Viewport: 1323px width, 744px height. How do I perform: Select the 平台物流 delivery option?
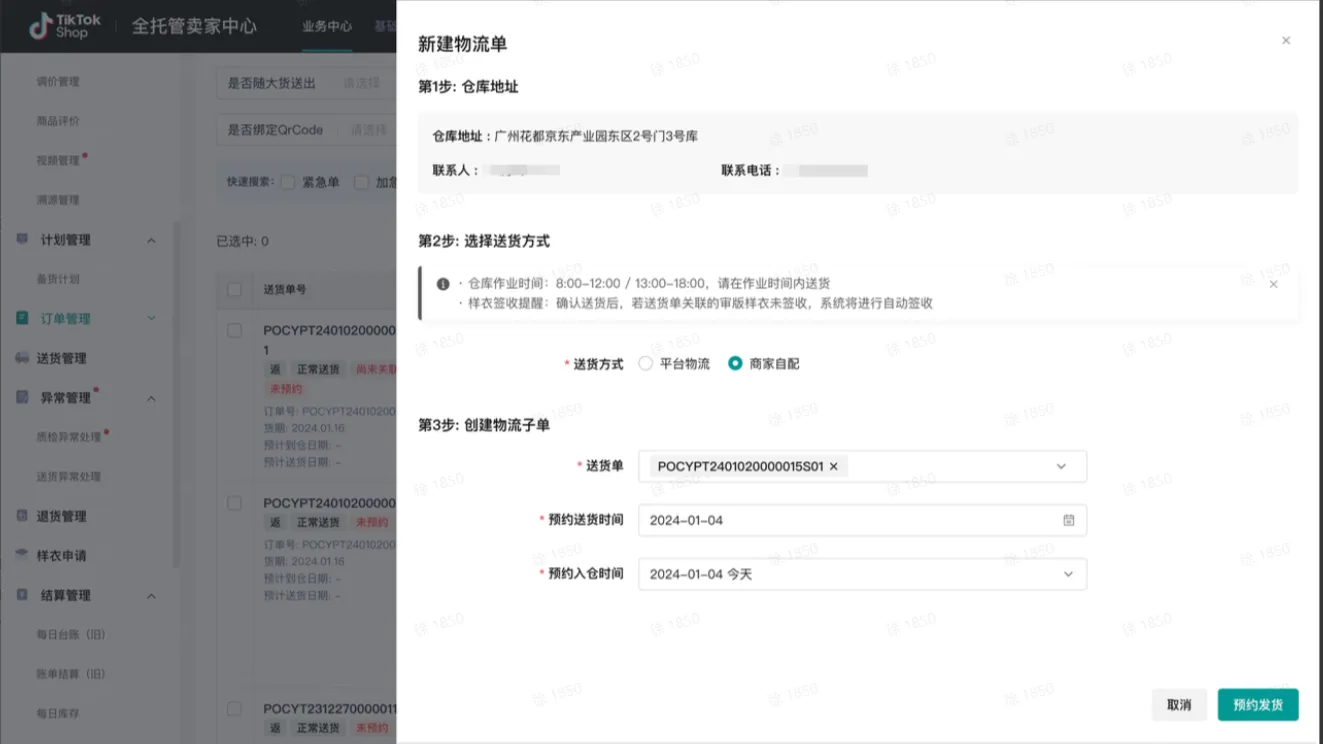pyautogui.click(x=674, y=364)
